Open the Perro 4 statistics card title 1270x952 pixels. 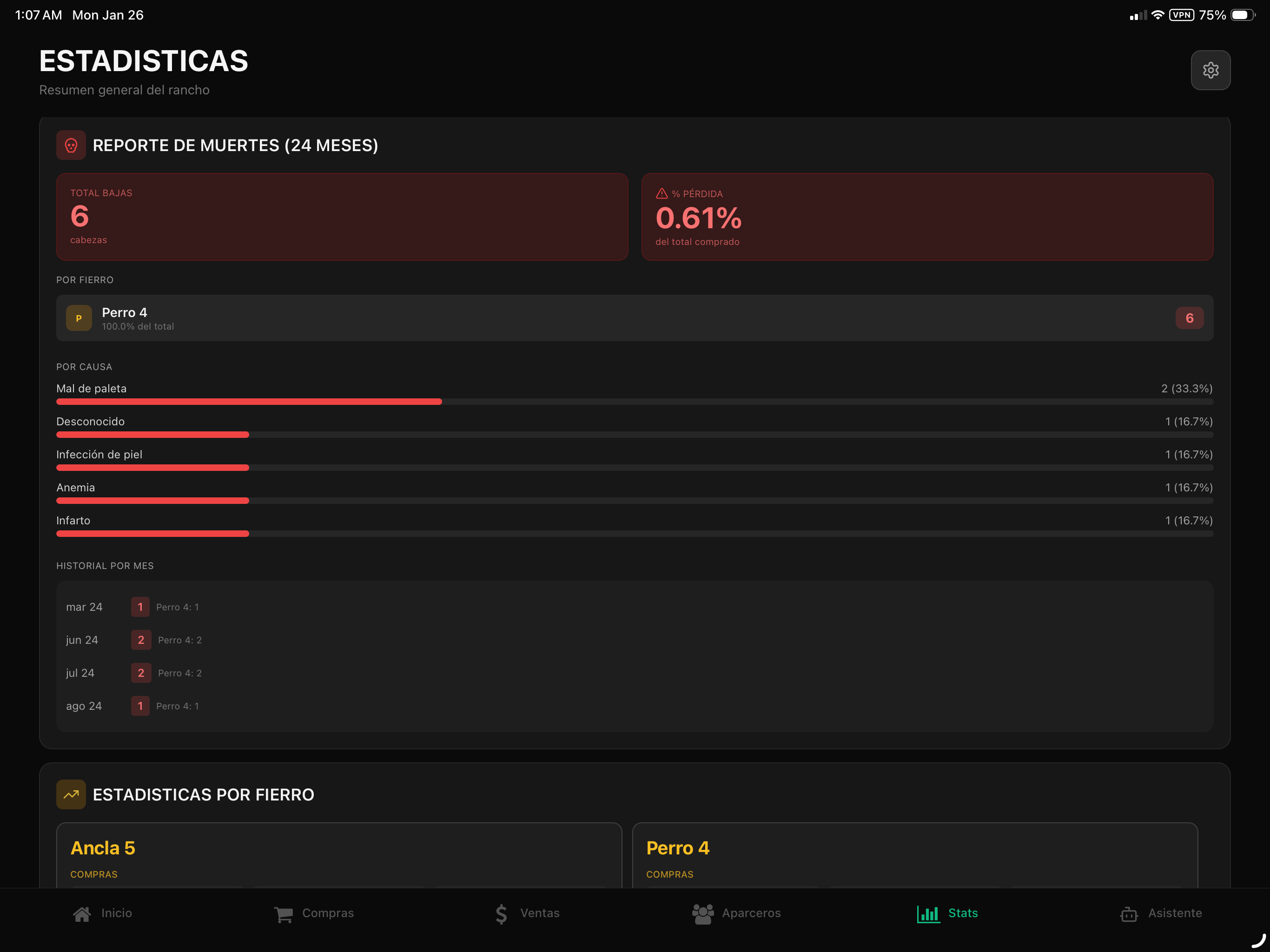(x=677, y=847)
